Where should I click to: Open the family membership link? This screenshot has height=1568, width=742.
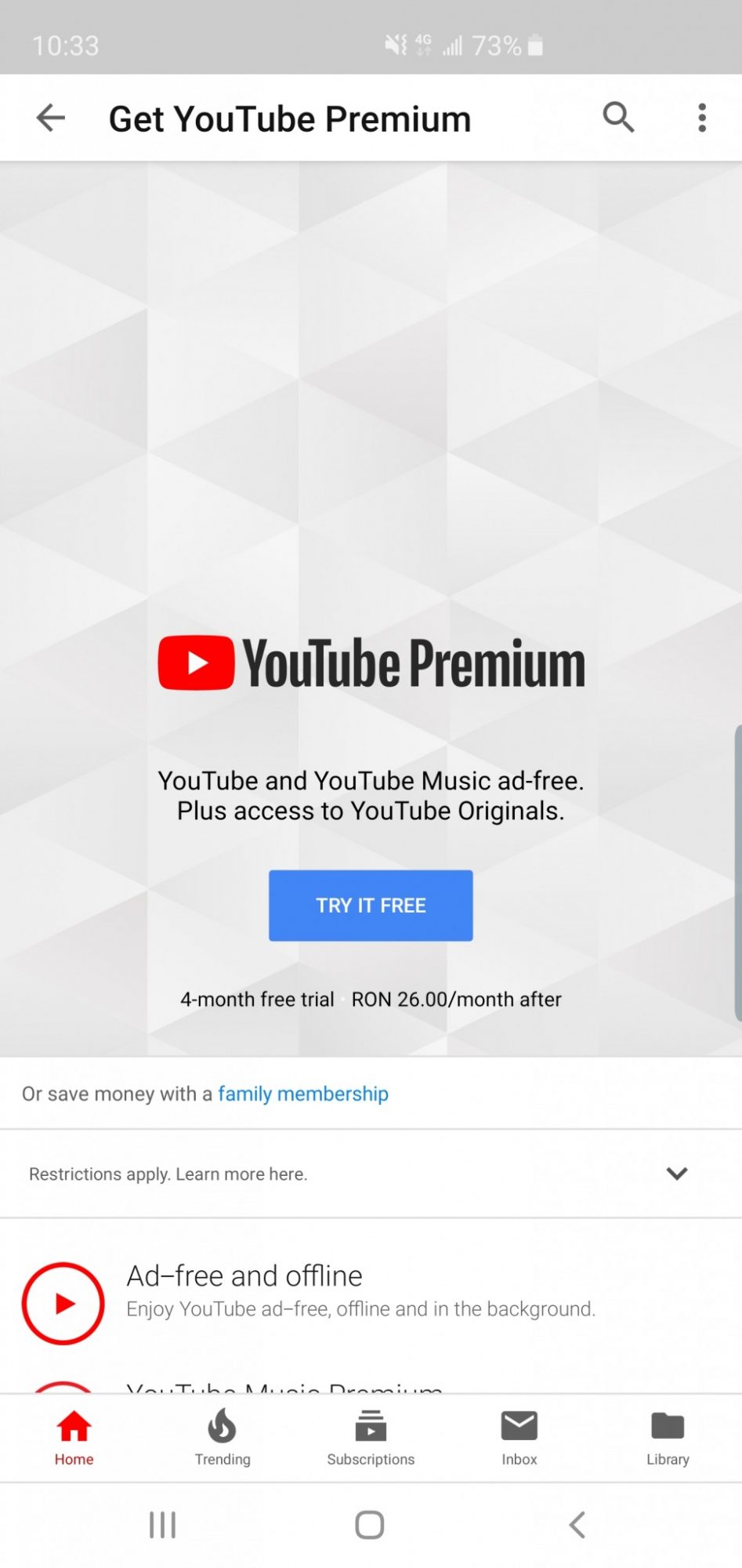pyautogui.click(x=303, y=1094)
